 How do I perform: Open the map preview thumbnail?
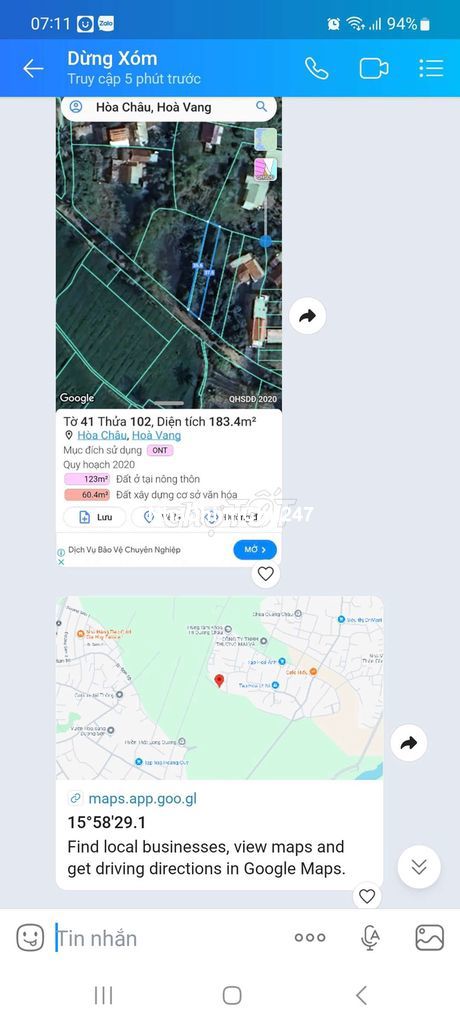point(220,688)
